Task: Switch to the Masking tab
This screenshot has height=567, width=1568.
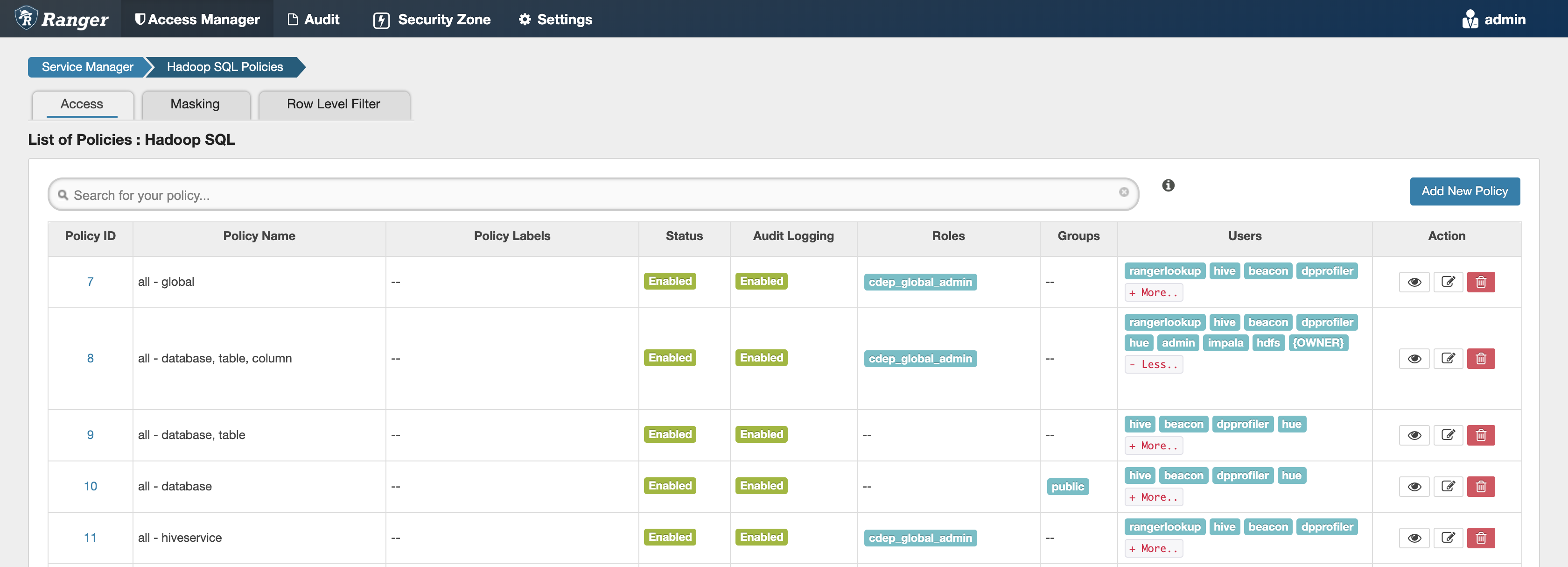Action: click(x=195, y=104)
